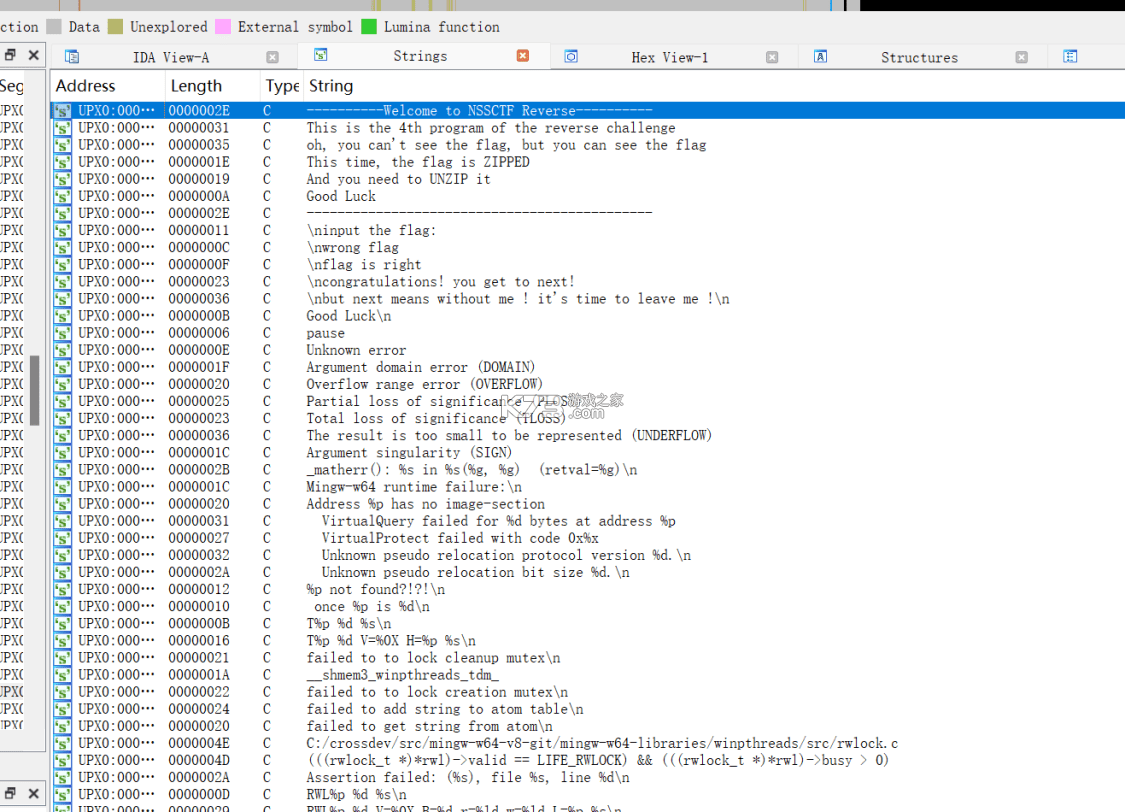Open the Structures tab
Viewport: 1125px width, 812px height.
(919, 57)
